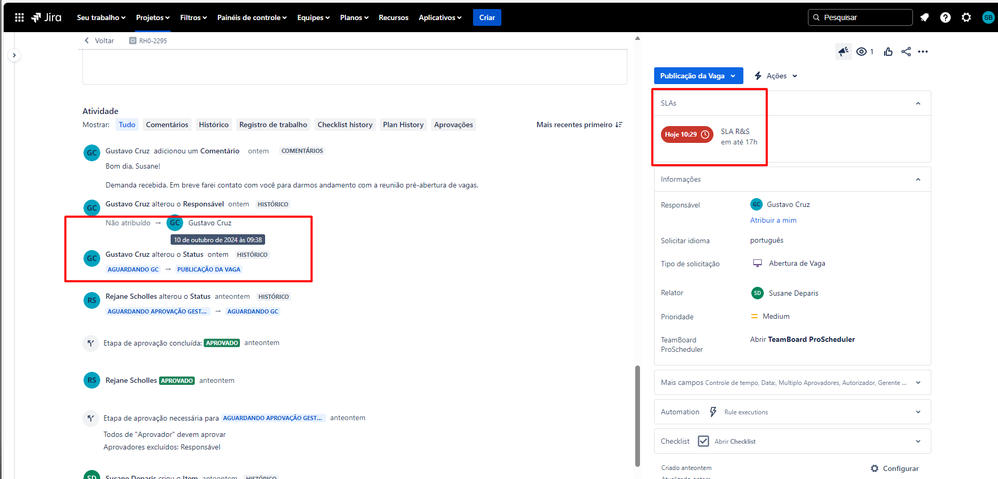Open the Equipes menu
Image resolution: width=998 pixels, height=479 pixels.
coord(313,18)
